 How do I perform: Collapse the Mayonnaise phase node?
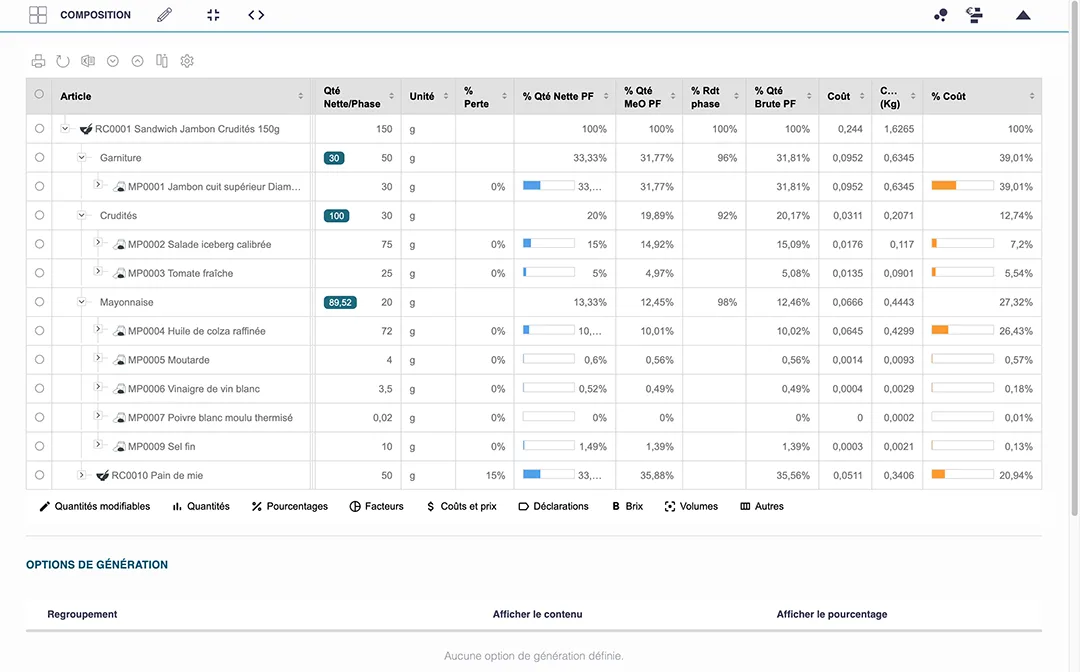pos(81,302)
